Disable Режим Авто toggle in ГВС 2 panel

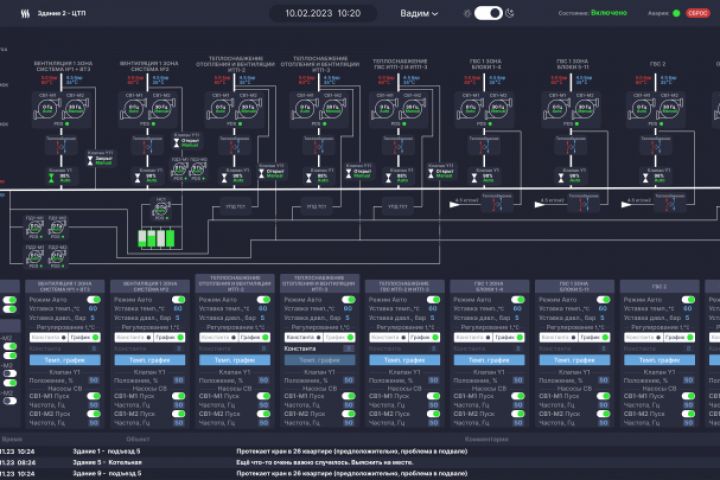click(x=688, y=299)
